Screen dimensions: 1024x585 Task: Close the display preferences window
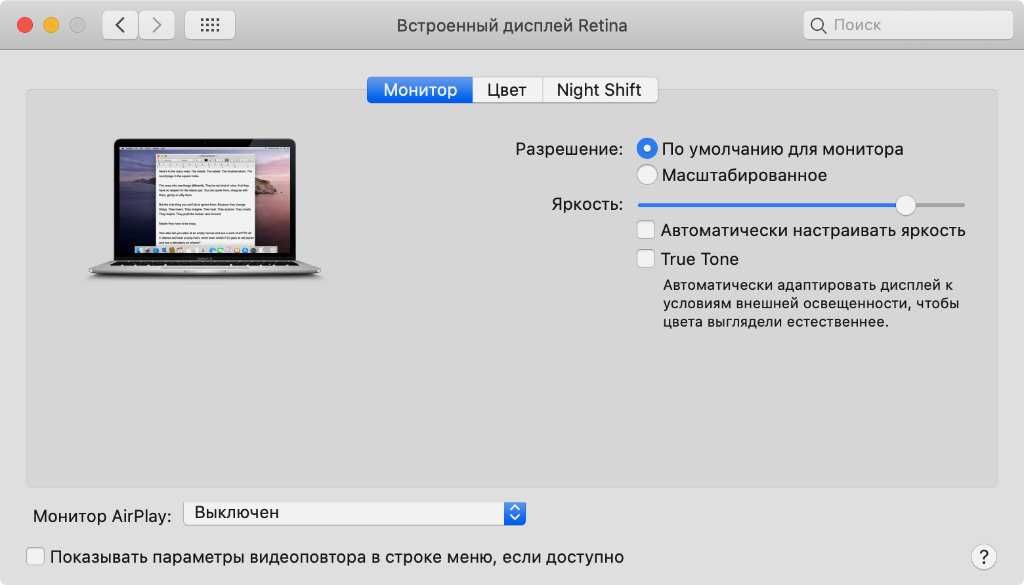[25, 25]
